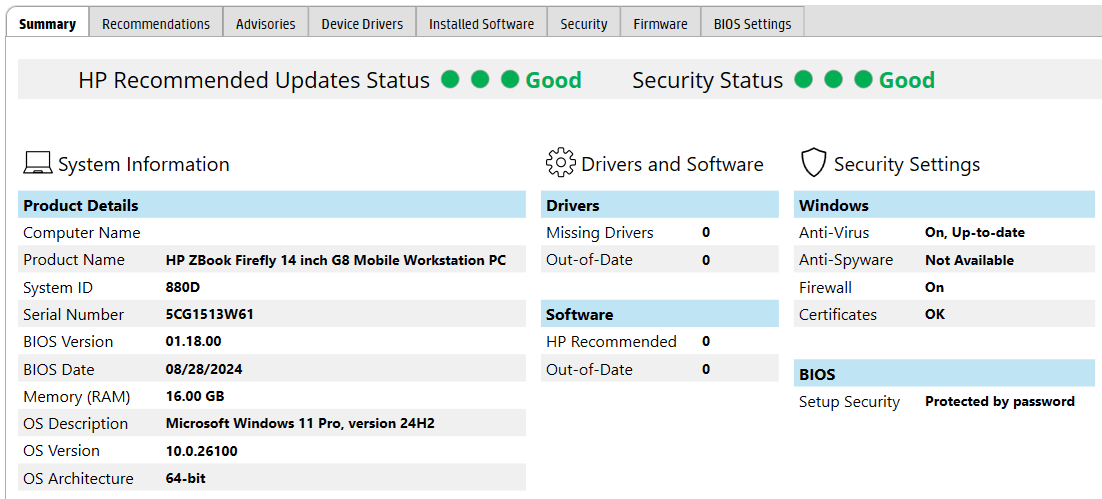This screenshot has height=499, width=1102.
Task: Click the 'Computer Name' row label
Action: tap(82, 233)
